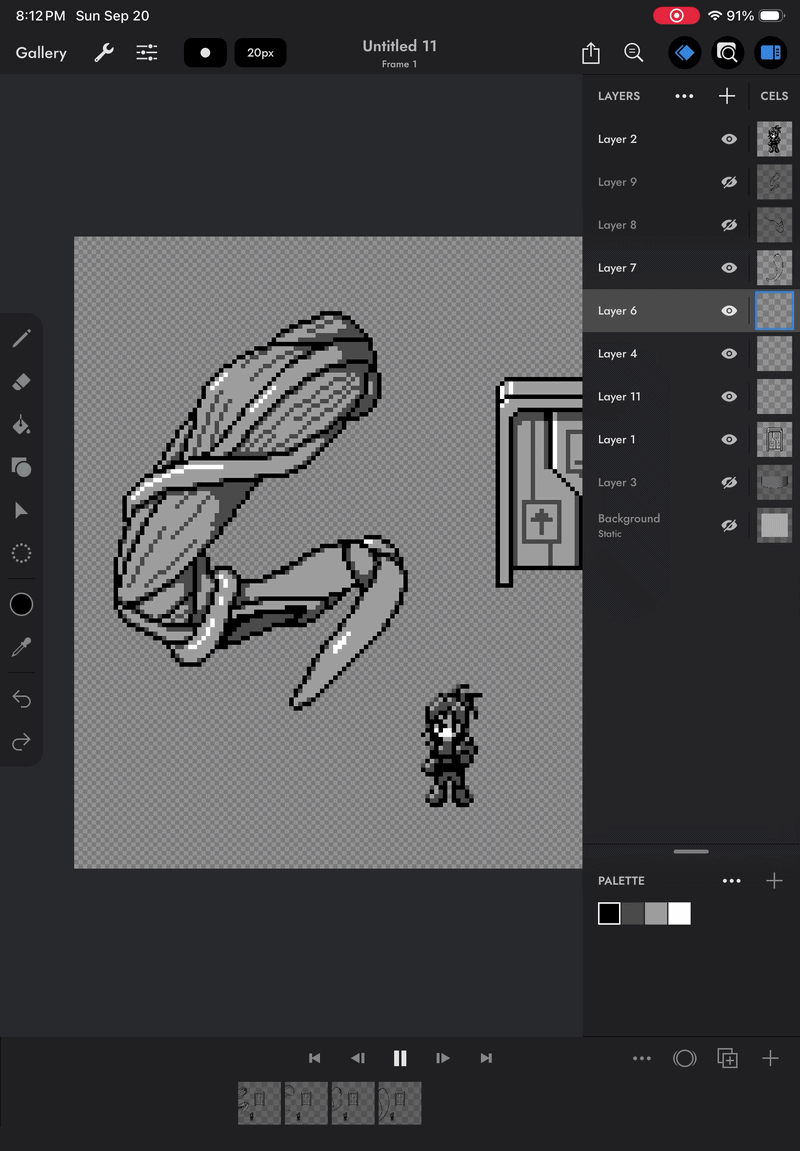The width and height of the screenshot is (800, 1151).
Task: Hide Layer 7 visibility
Action: coord(729,268)
